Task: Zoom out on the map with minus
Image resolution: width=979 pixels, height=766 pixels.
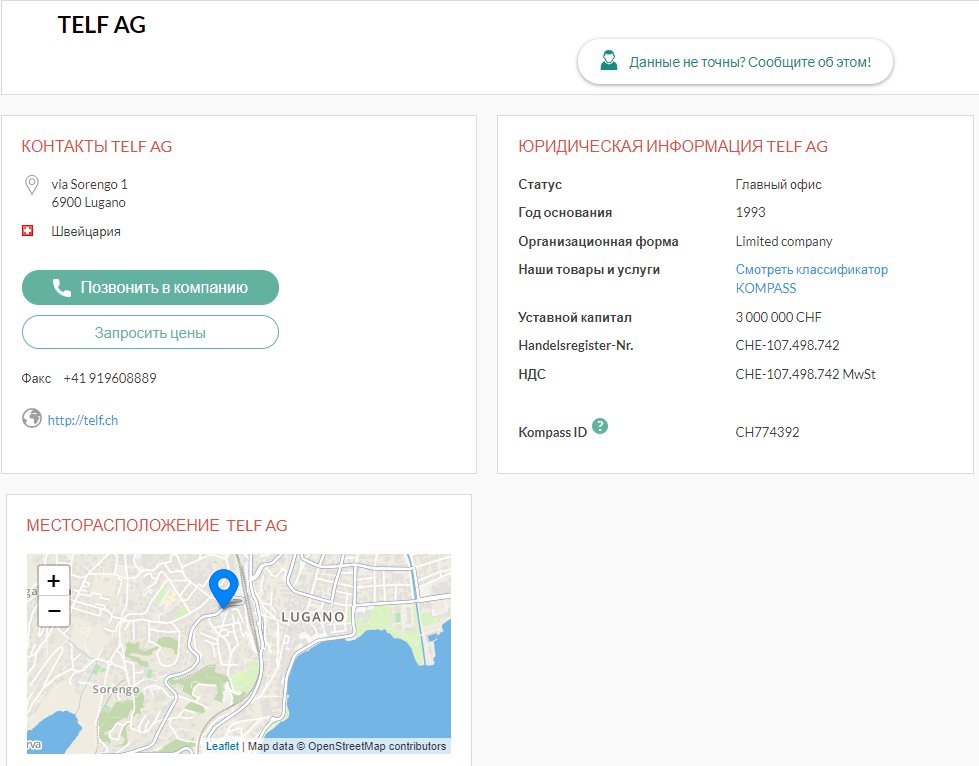Action: (54, 611)
